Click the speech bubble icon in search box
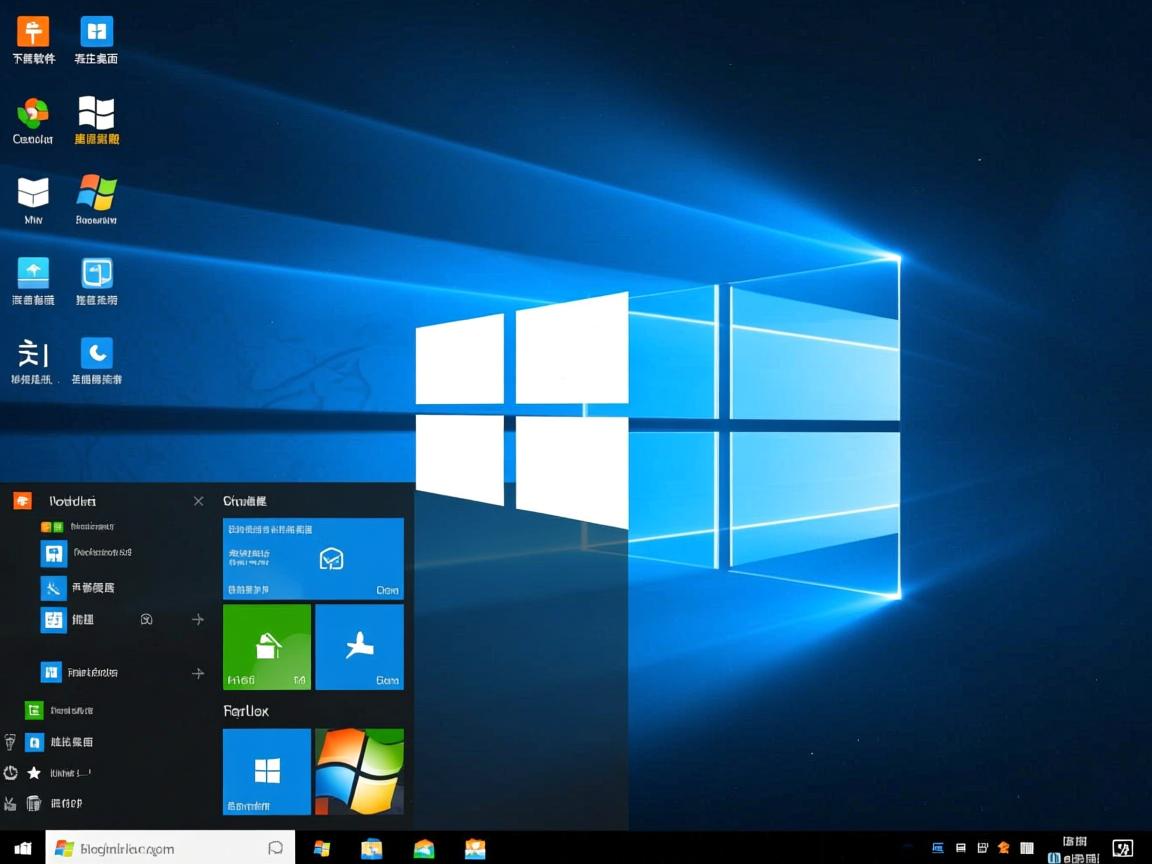Image resolution: width=1152 pixels, height=864 pixels. click(275, 848)
